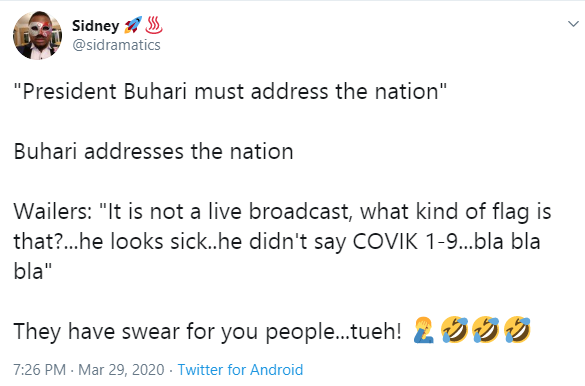Expand the tweet options chevron menu
The height and width of the screenshot is (386, 585).
(573, 24)
